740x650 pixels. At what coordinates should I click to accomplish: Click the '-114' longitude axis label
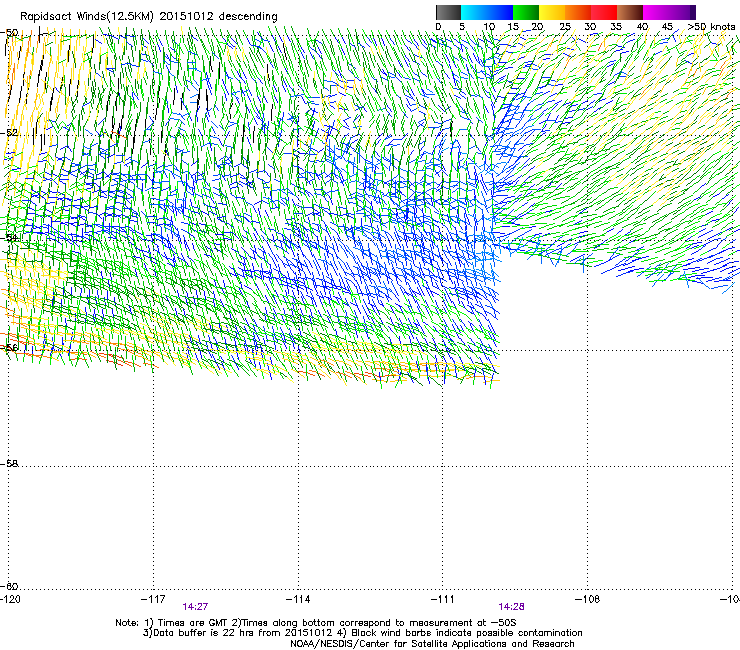pos(298,599)
